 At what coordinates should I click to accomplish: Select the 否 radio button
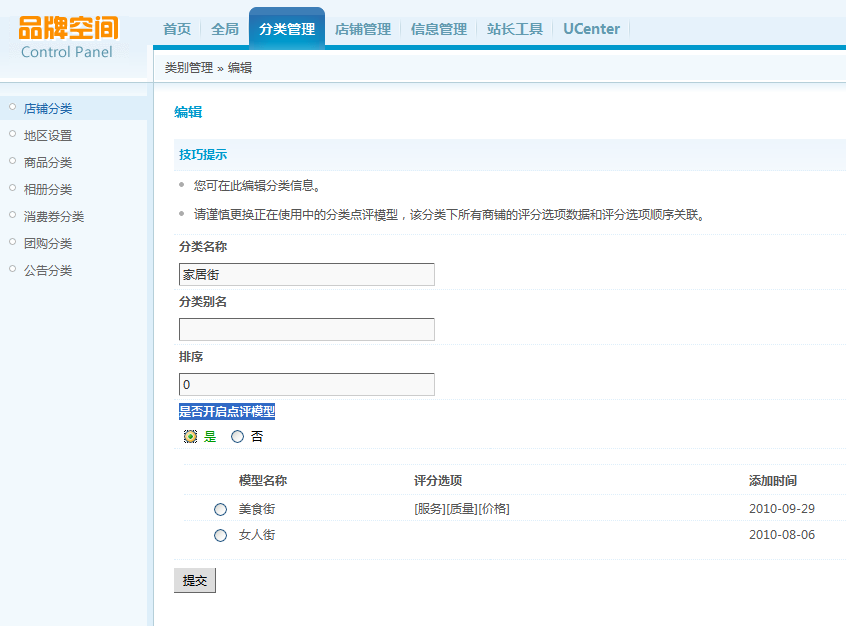coord(238,437)
